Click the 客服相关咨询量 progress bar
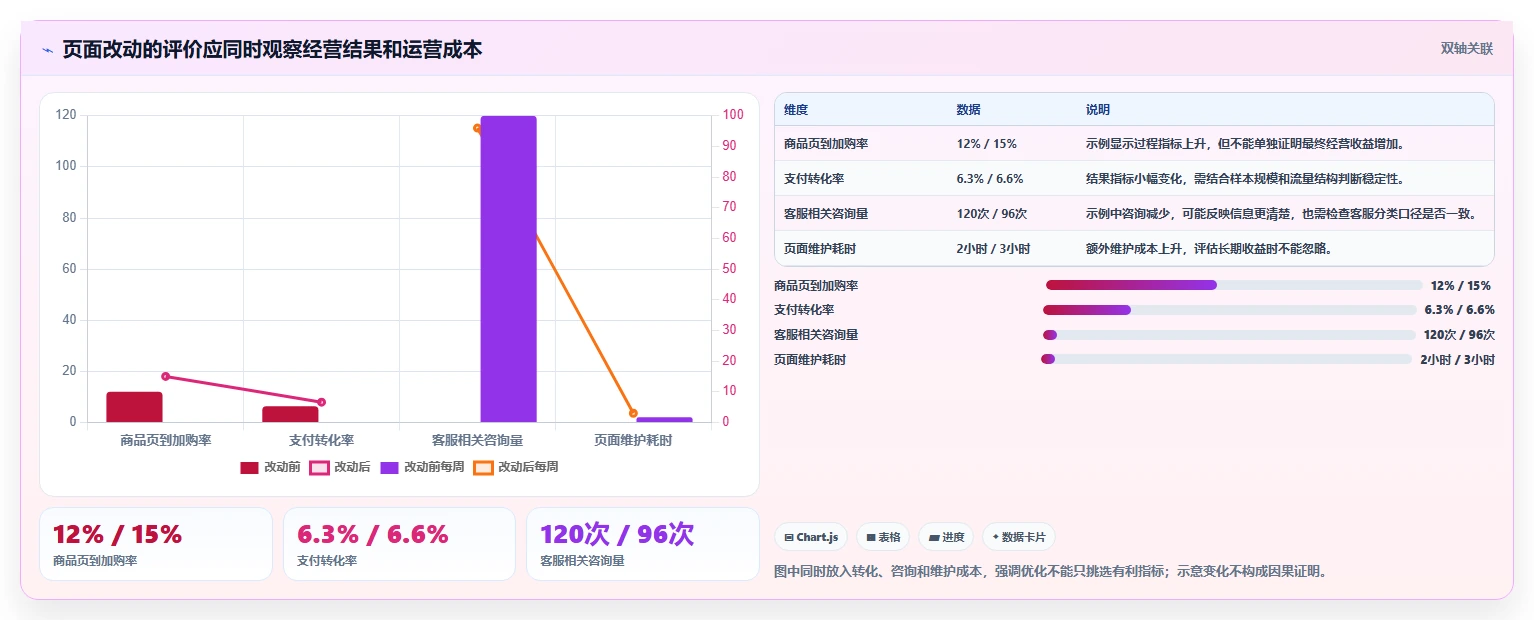1534x620 pixels. tap(1229, 335)
